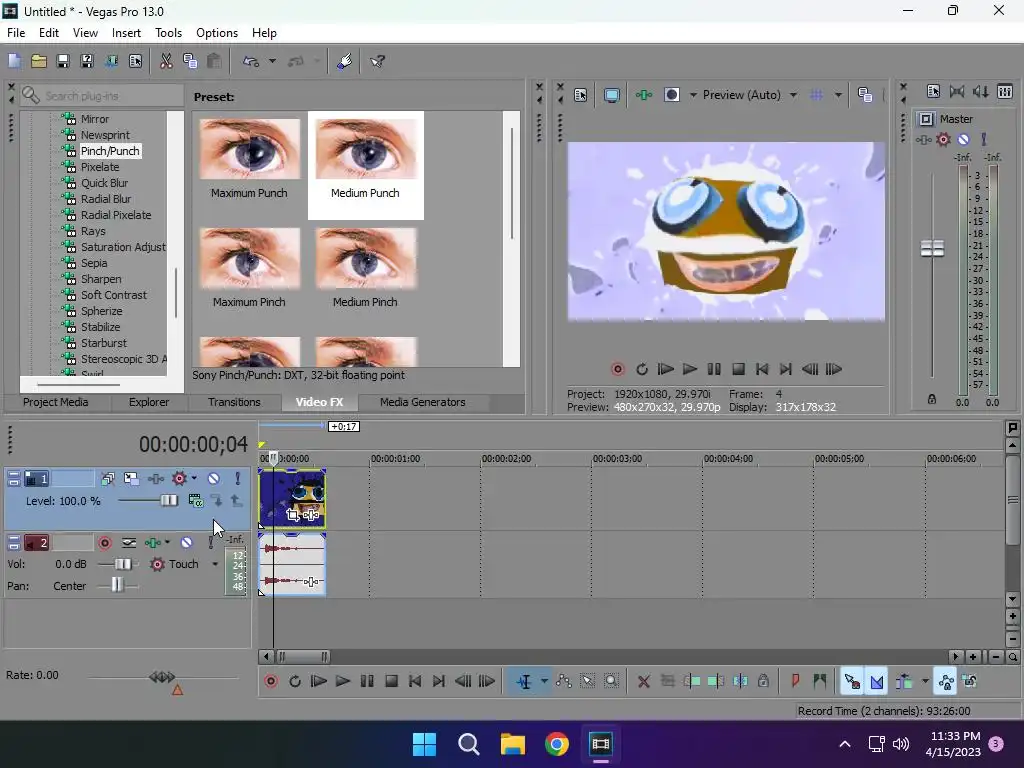Expand audio track 2 FX dropdown arrow
The image size is (1024, 768).
coord(167,543)
